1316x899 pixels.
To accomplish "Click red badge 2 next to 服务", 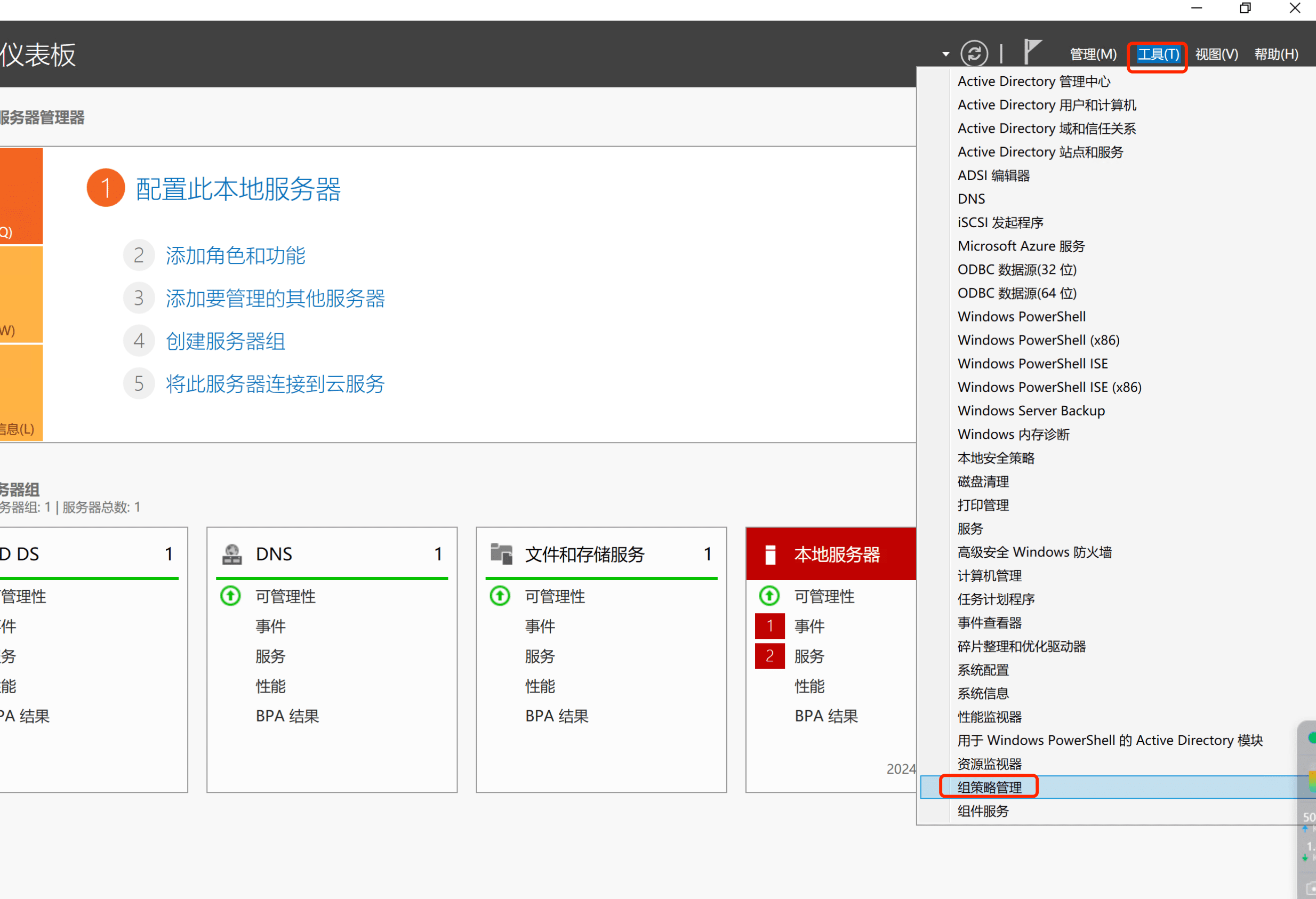I will coord(769,655).
